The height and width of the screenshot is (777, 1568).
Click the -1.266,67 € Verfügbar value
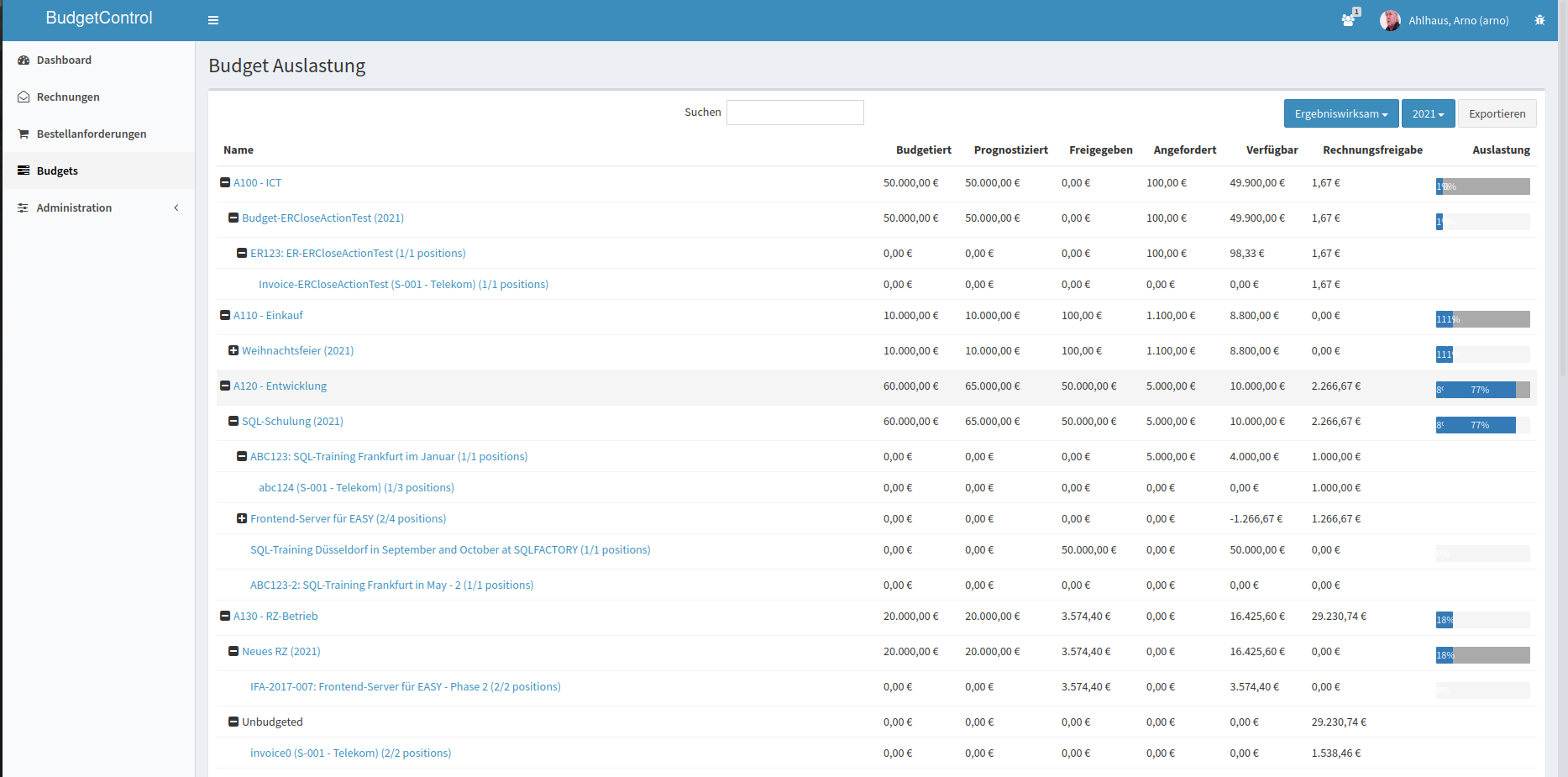(x=1256, y=518)
